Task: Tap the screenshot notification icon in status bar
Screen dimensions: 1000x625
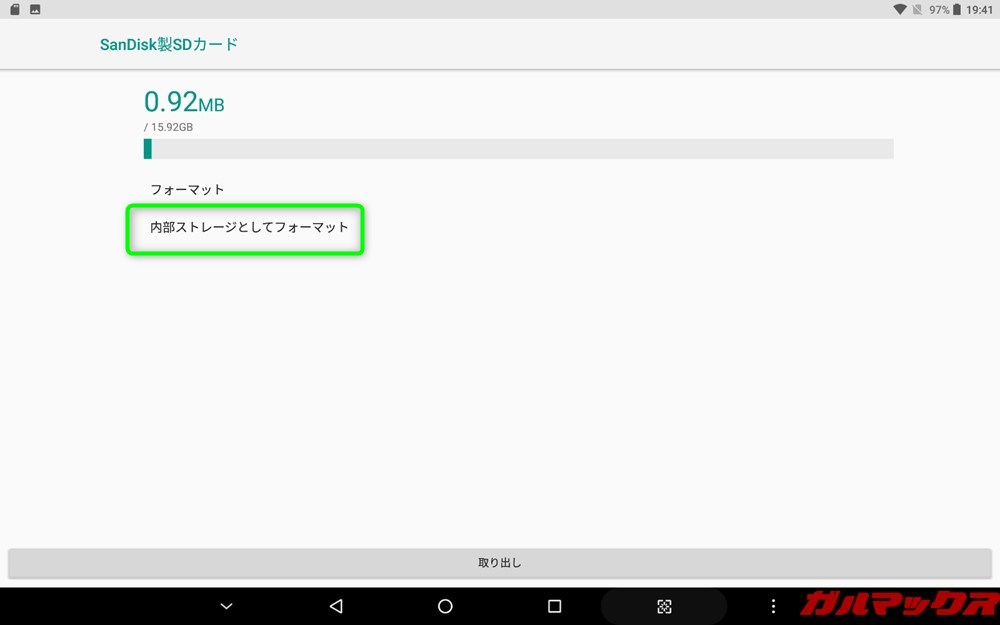Action: click(x=35, y=9)
